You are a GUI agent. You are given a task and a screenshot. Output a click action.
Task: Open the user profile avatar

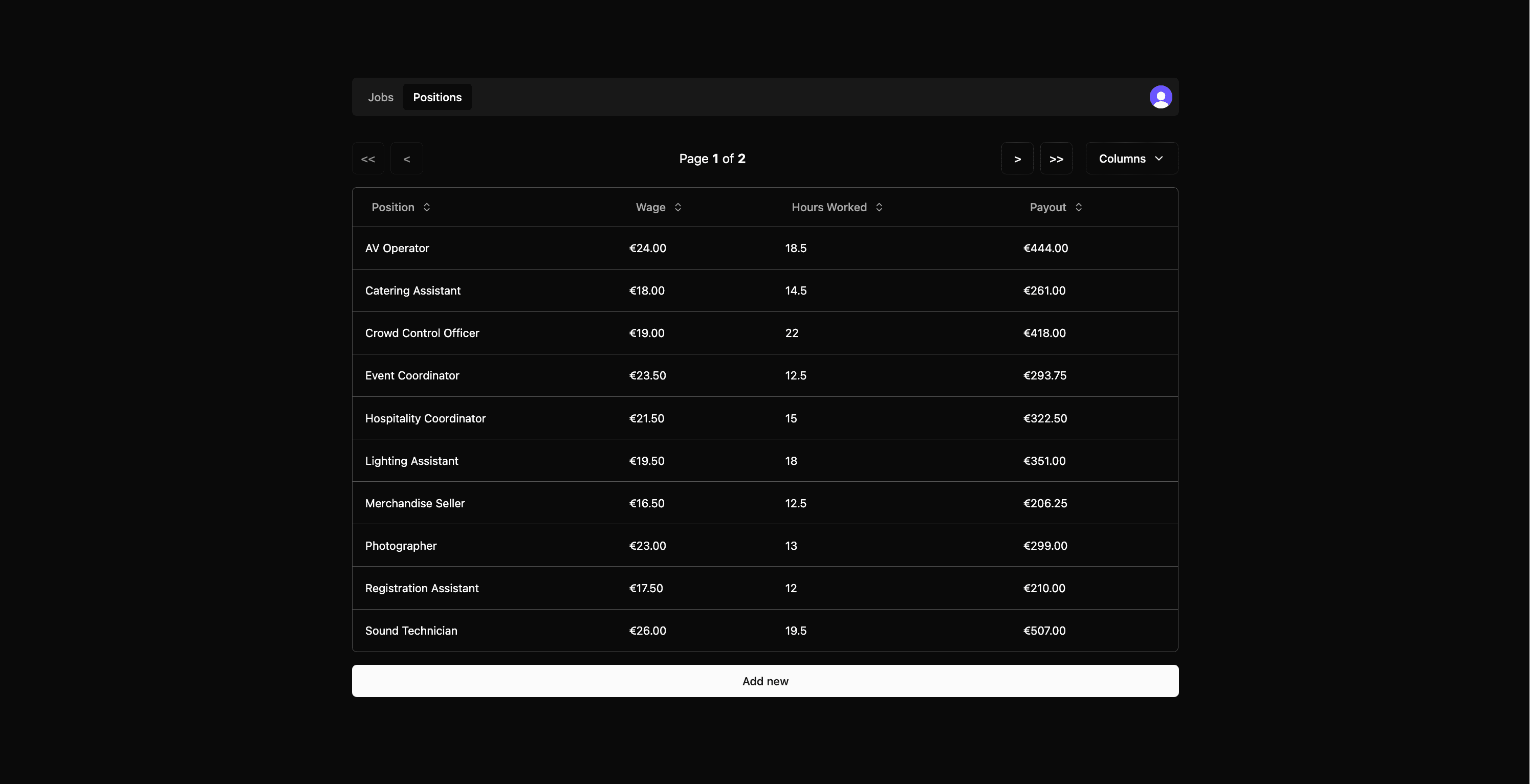pyautogui.click(x=1161, y=97)
